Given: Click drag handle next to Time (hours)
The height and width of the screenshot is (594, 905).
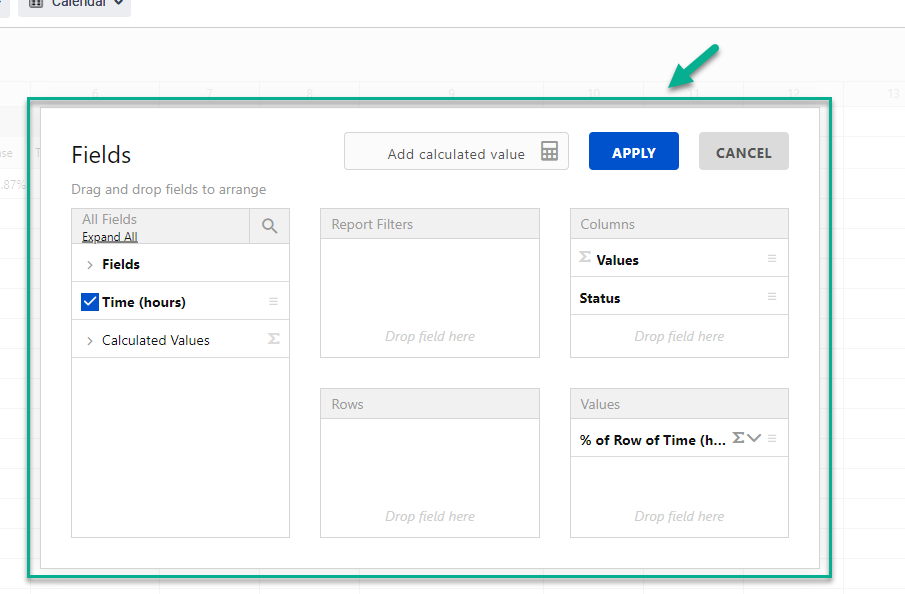Looking at the screenshot, I should 273,302.
